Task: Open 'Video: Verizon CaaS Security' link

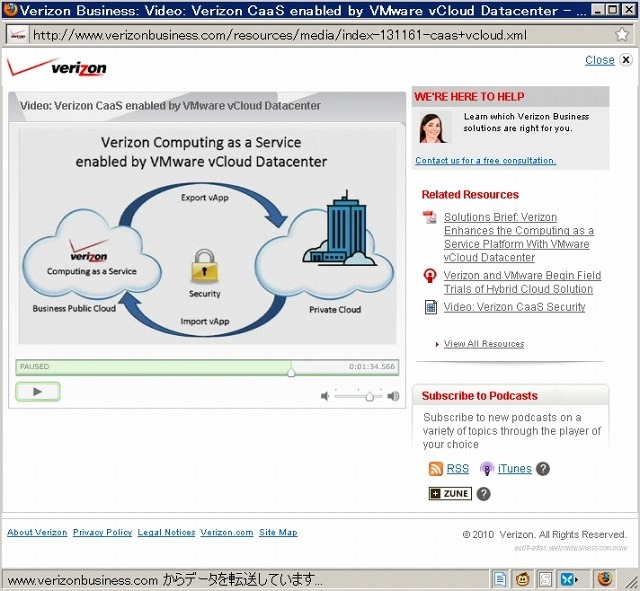Action: pos(514,307)
